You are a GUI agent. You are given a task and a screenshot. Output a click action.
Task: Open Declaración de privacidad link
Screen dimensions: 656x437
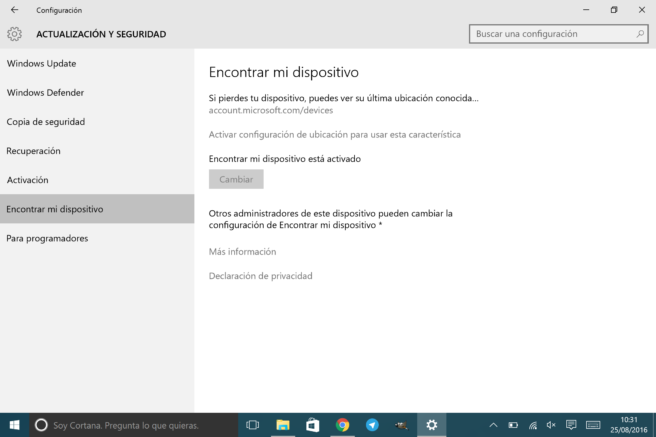[x=260, y=276]
